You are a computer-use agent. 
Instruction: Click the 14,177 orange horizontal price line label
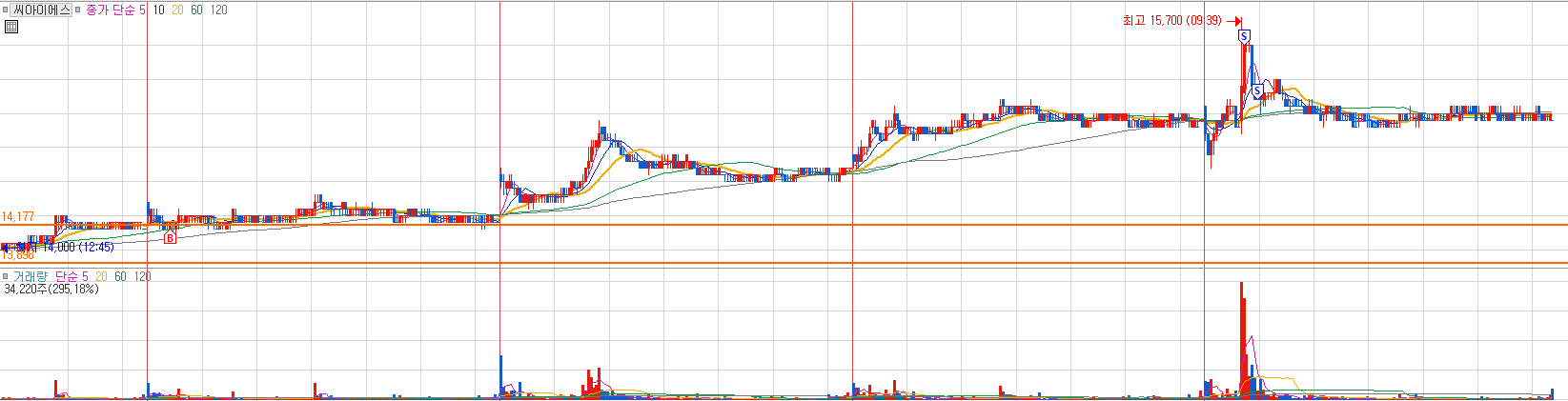[18, 217]
